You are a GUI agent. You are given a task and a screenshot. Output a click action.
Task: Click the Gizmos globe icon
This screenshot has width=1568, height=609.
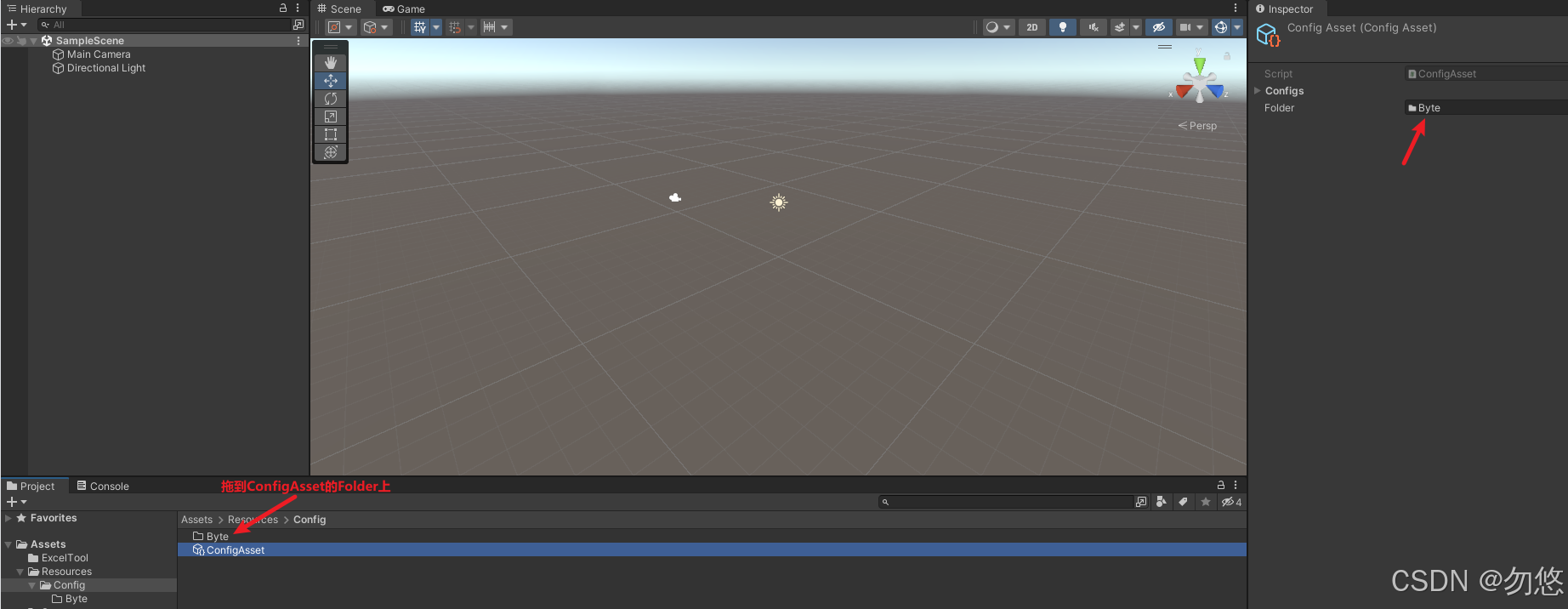click(1221, 27)
